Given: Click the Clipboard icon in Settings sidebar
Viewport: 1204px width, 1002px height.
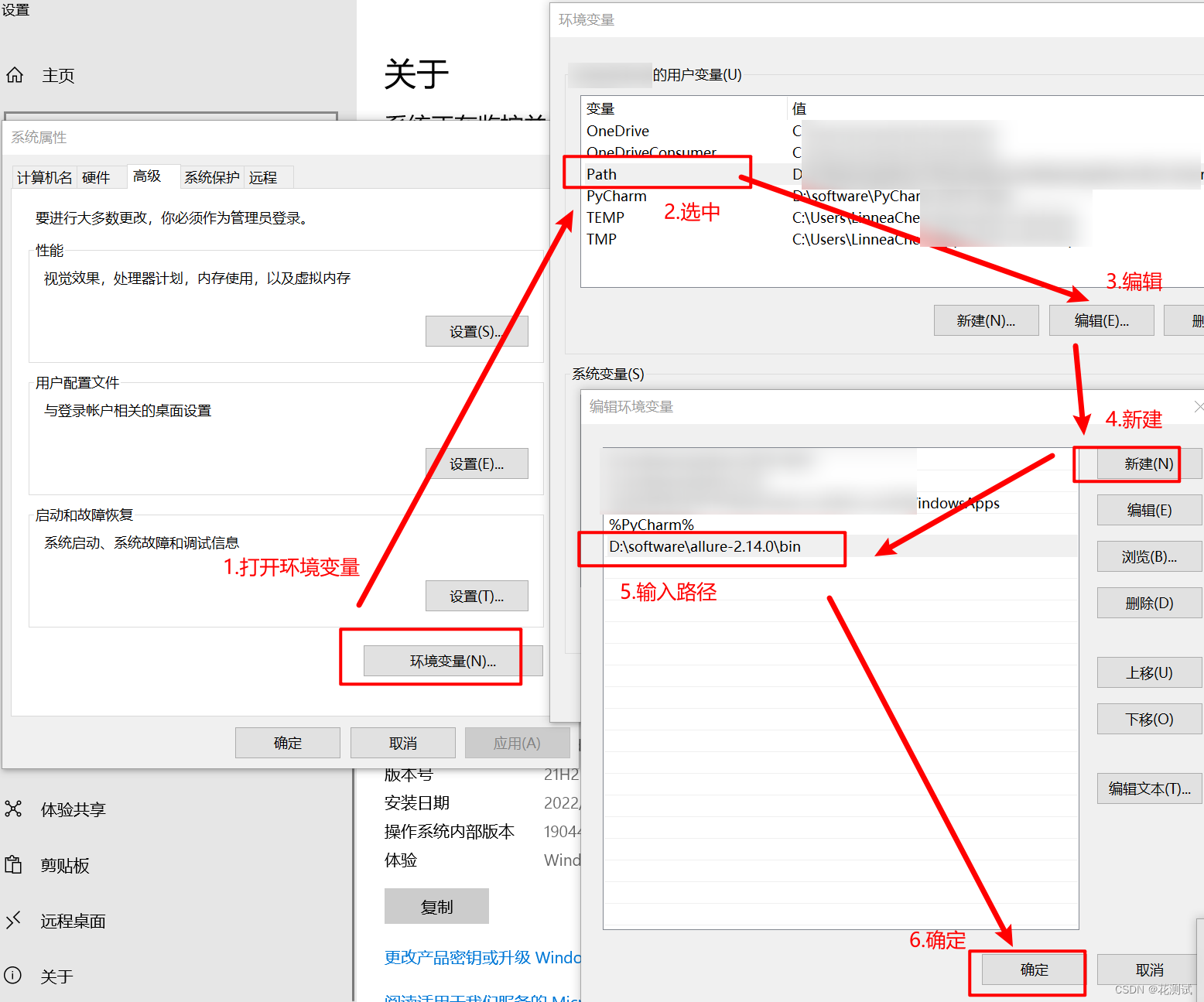Looking at the screenshot, I should click(13, 864).
